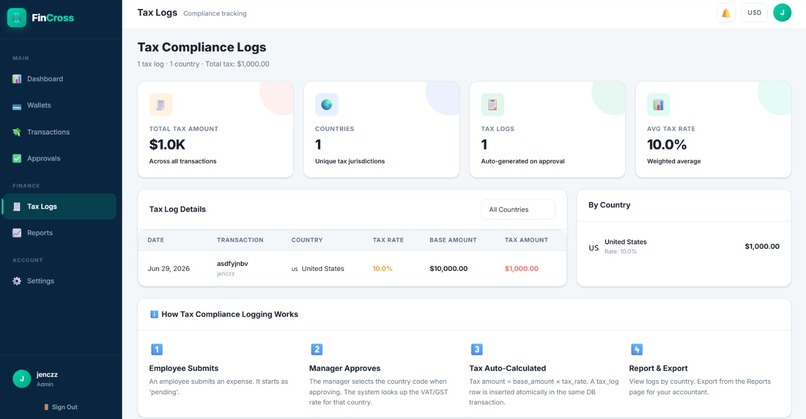This screenshot has width=806, height=419.
Task: Click the Report & Export heading
Action: click(658, 369)
